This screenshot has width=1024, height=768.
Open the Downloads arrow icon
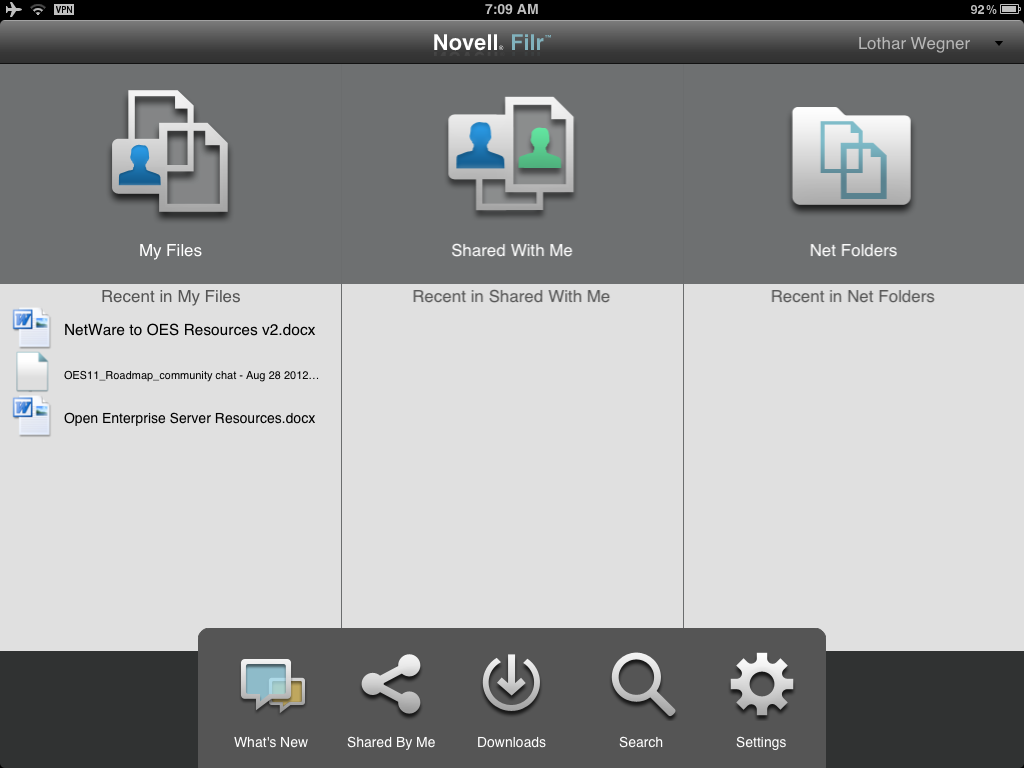[x=511, y=682]
